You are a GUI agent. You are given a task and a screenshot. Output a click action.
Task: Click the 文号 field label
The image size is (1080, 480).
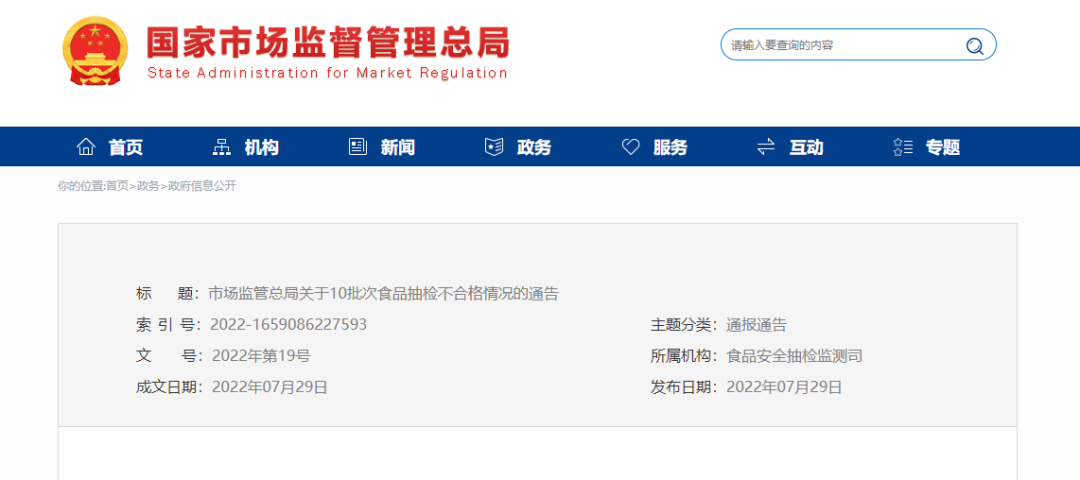coord(169,356)
